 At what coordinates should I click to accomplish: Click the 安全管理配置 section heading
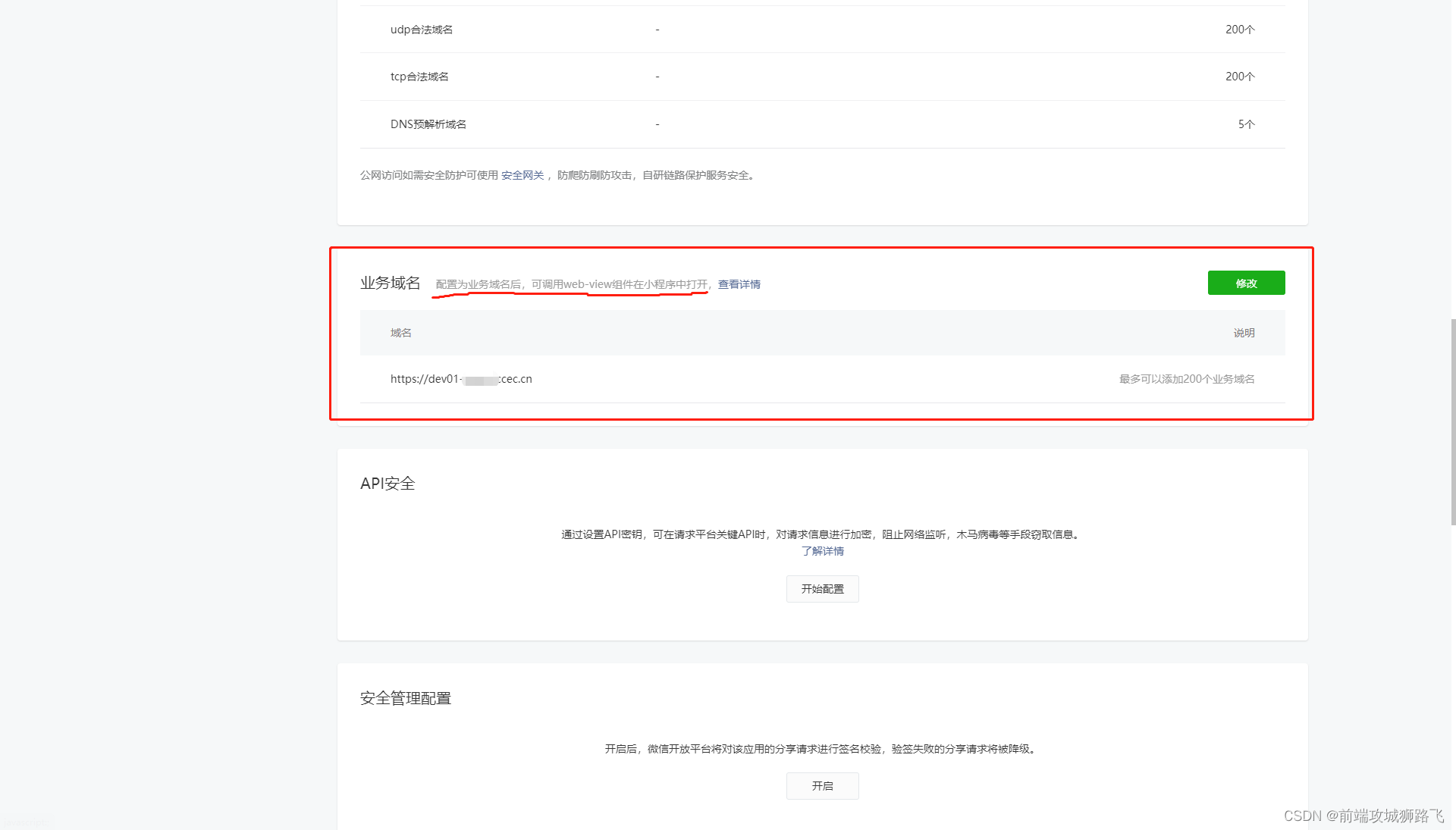[405, 698]
